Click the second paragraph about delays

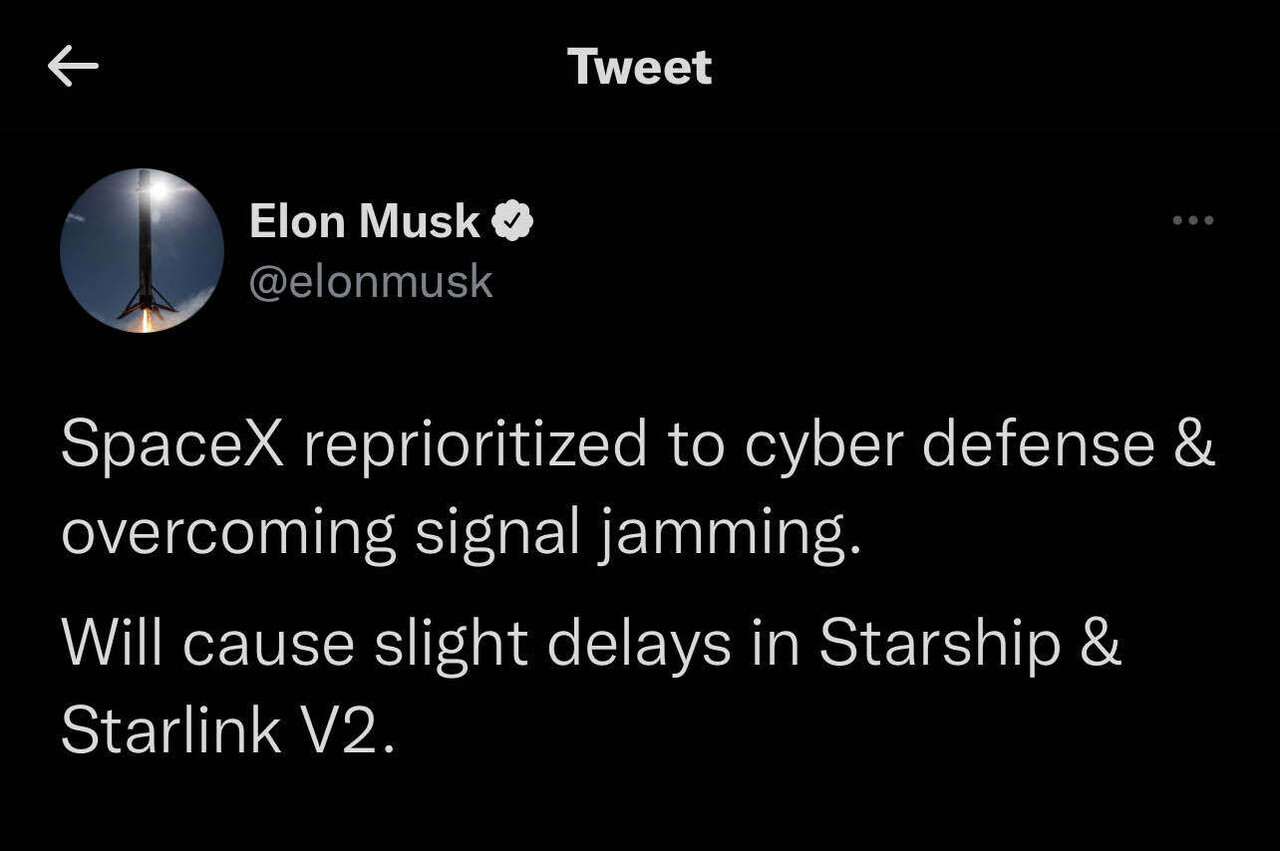[590, 685]
